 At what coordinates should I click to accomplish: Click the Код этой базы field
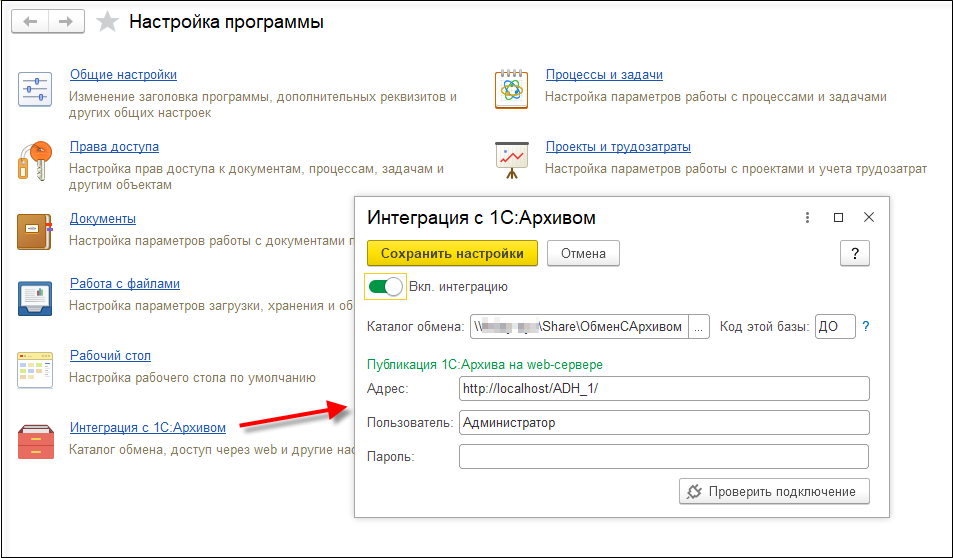click(835, 326)
